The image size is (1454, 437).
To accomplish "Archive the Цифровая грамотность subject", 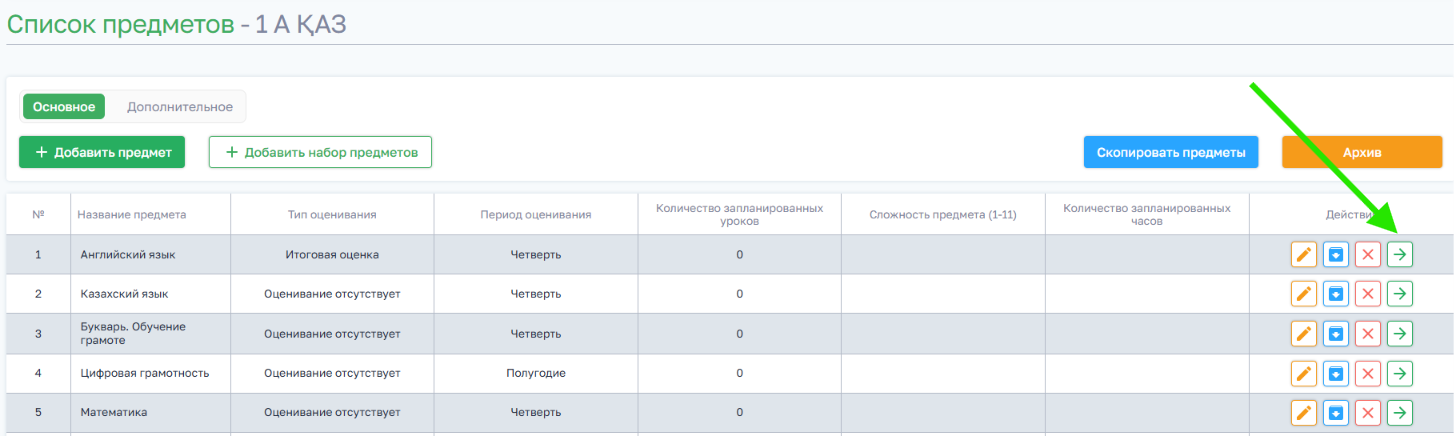I will (1336, 373).
